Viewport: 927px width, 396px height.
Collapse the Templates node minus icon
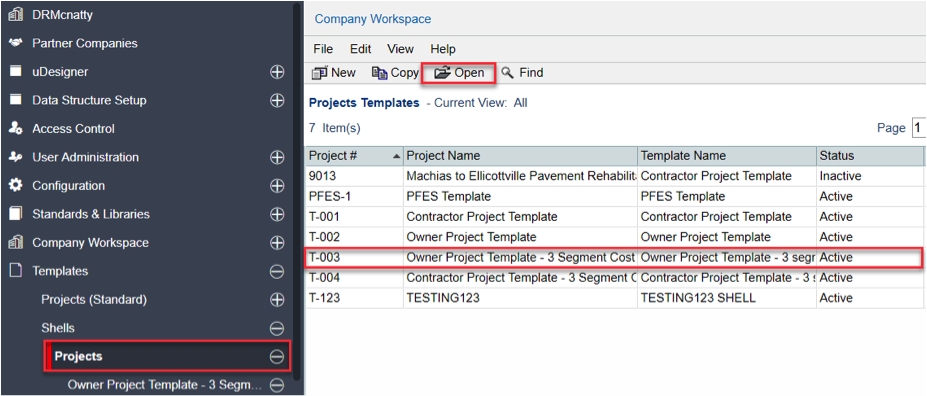277,271
